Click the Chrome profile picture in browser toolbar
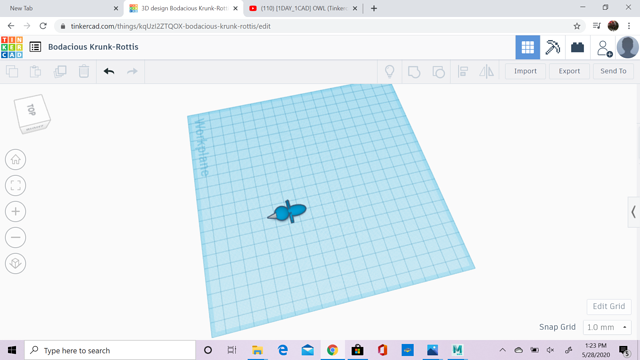640x360 pixels. [613, 26]
